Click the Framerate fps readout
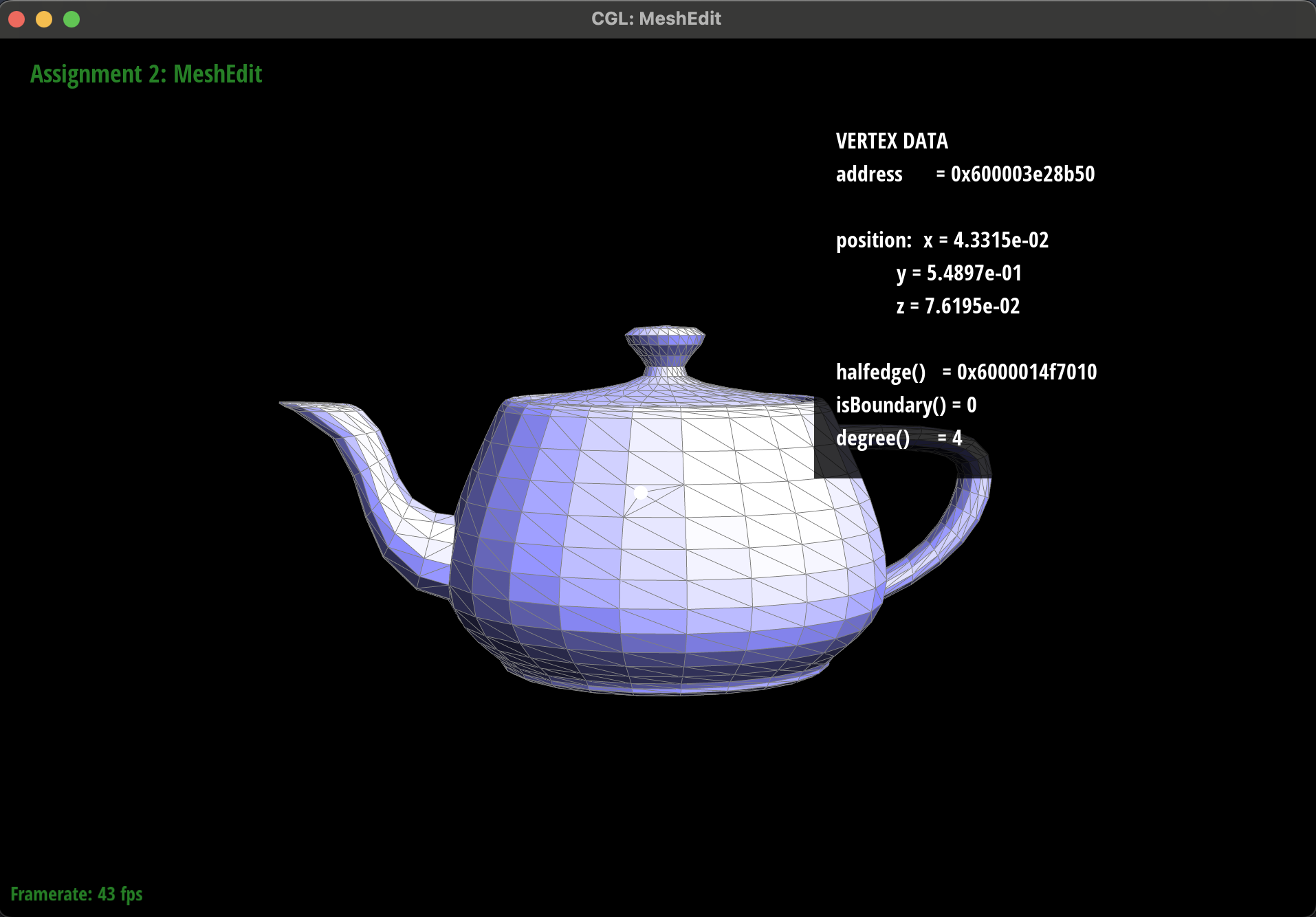Image resolution: width=1316 pixels, height=917 pixels. (76, 894)
